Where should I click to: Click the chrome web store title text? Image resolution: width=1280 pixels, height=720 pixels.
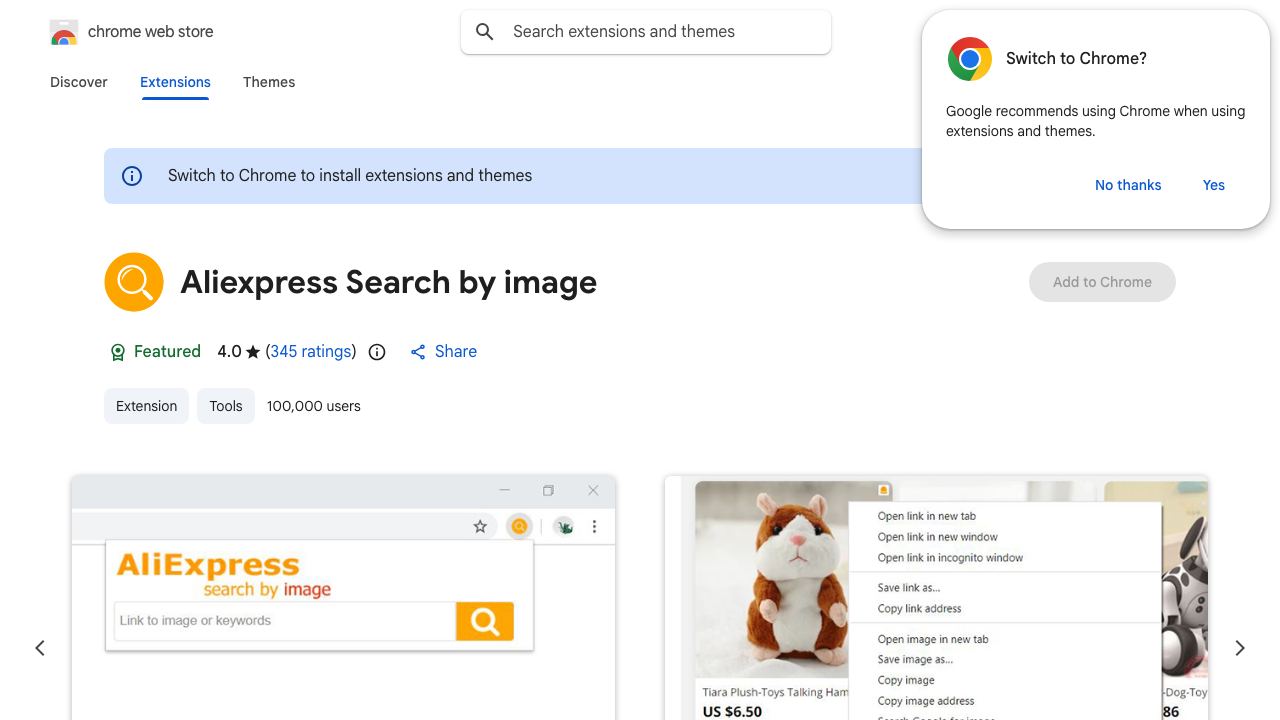(x=151, y=32)
